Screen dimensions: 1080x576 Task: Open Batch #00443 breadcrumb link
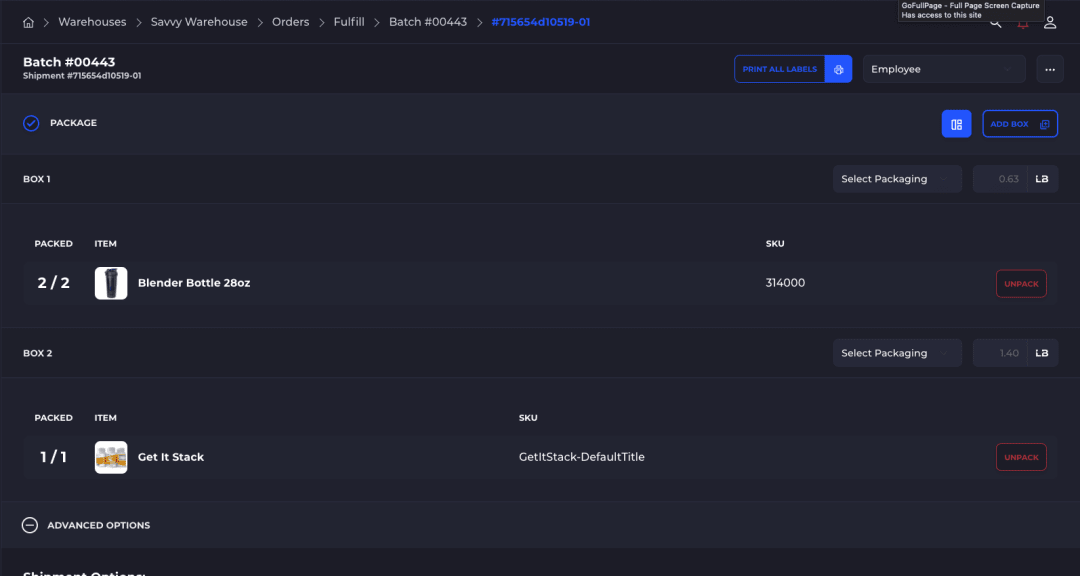point(428,22)
